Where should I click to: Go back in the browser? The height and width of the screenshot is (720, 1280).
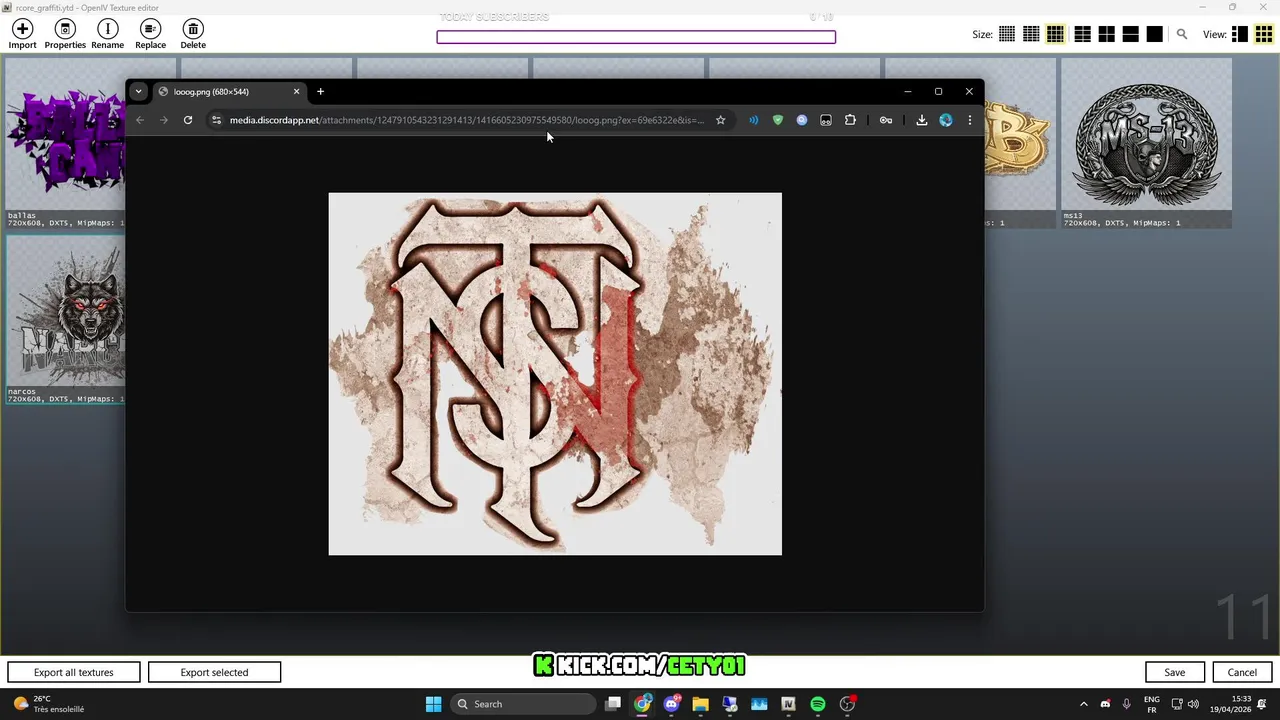[140, 120]
